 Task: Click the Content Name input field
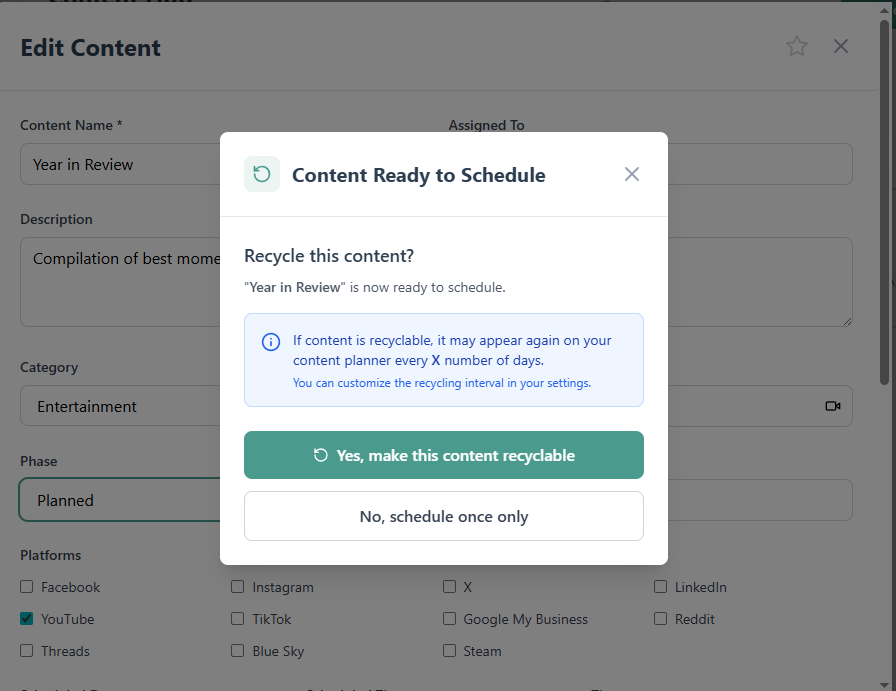(120, 164)
